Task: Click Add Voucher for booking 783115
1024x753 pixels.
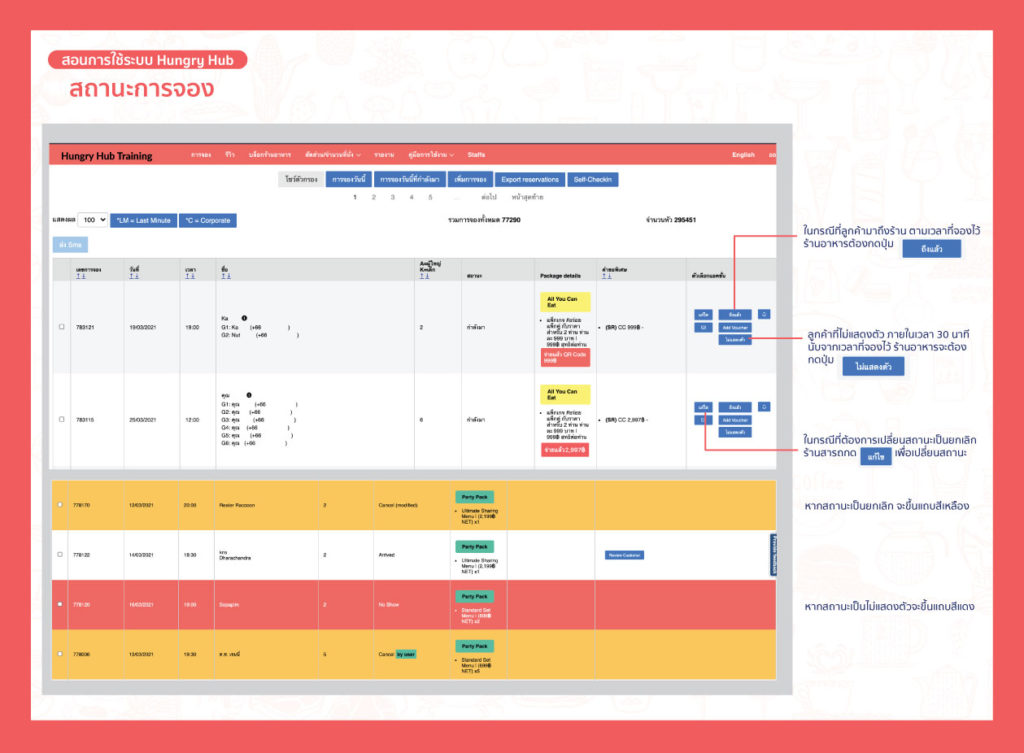Action: pyautogui.click(x=735, y=420)
